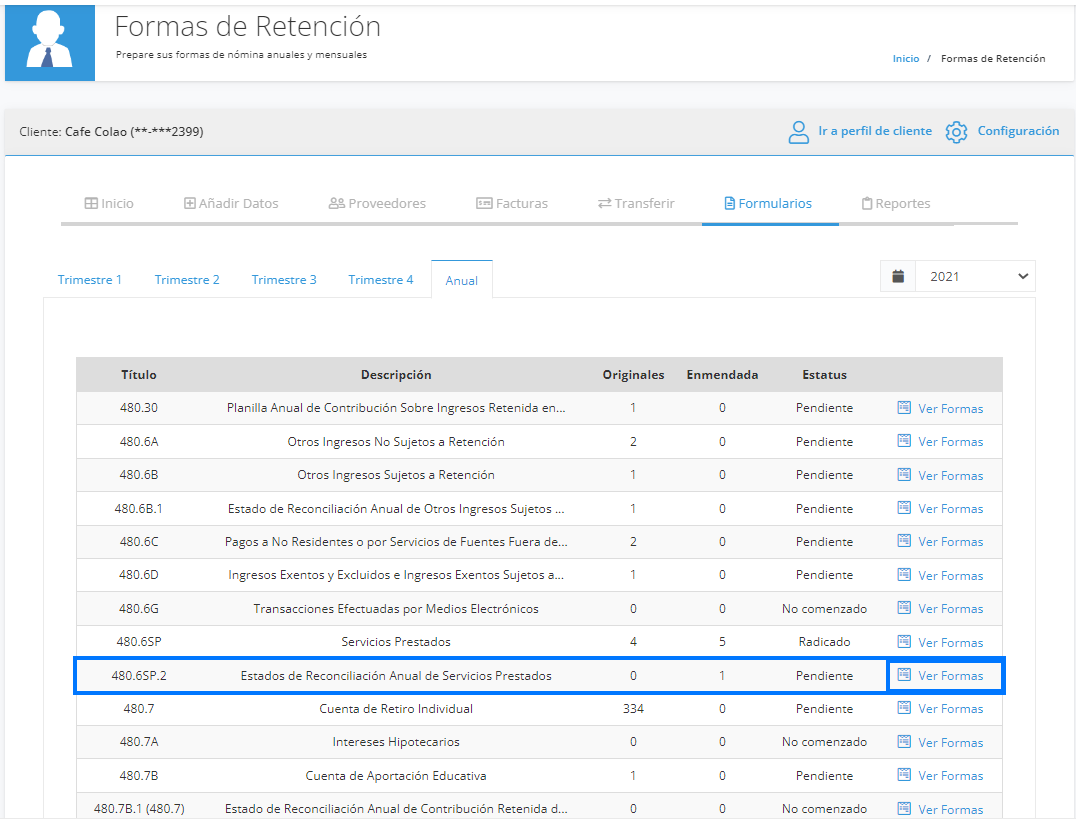Click Ver Formas for 480.7B
Viewport: 1076px width, 819px height.
(x=950, y=776)
